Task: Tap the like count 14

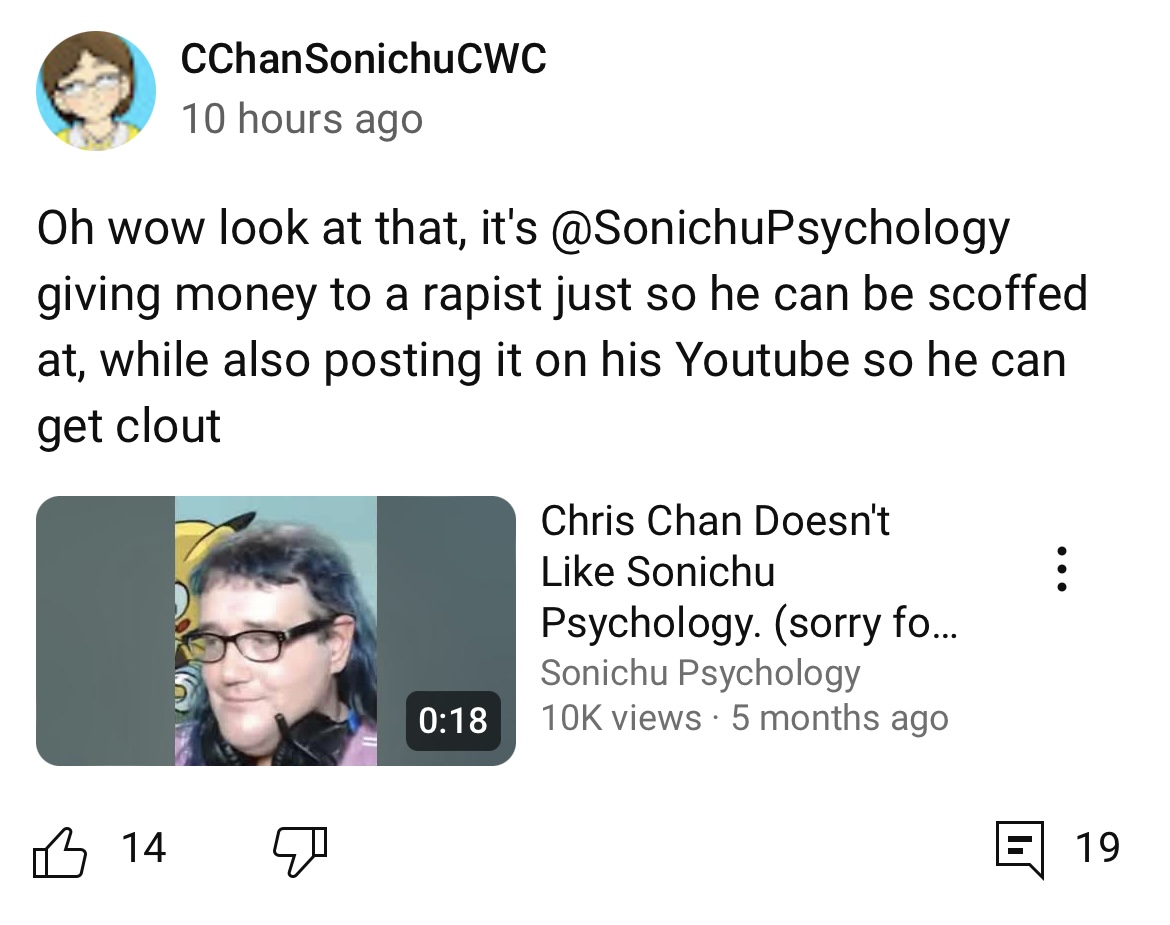Action: click(143, 848)
